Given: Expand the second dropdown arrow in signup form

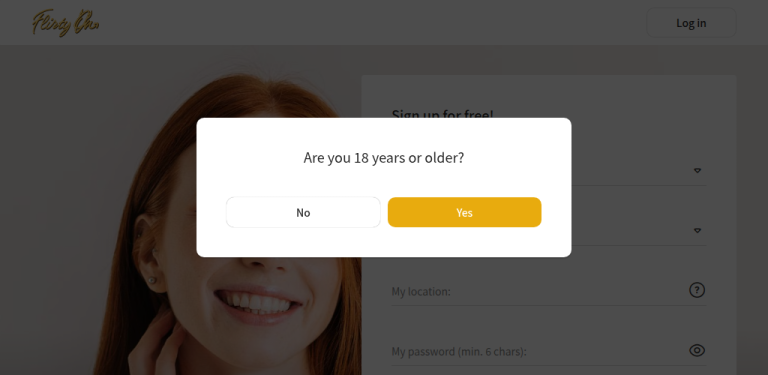Looking at the screenshot, I should 697,231.
